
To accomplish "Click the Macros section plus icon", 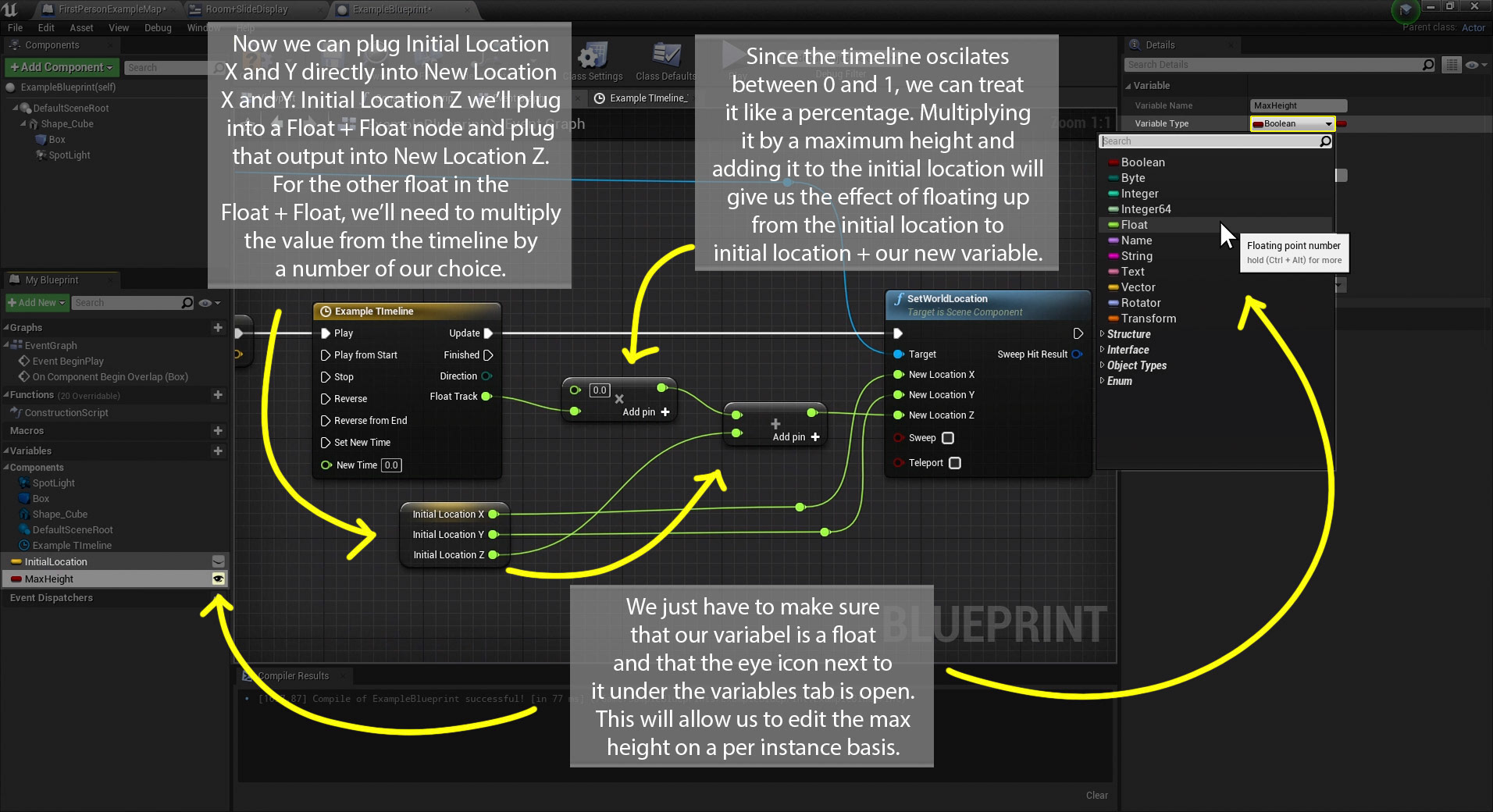I will [218, 431].
